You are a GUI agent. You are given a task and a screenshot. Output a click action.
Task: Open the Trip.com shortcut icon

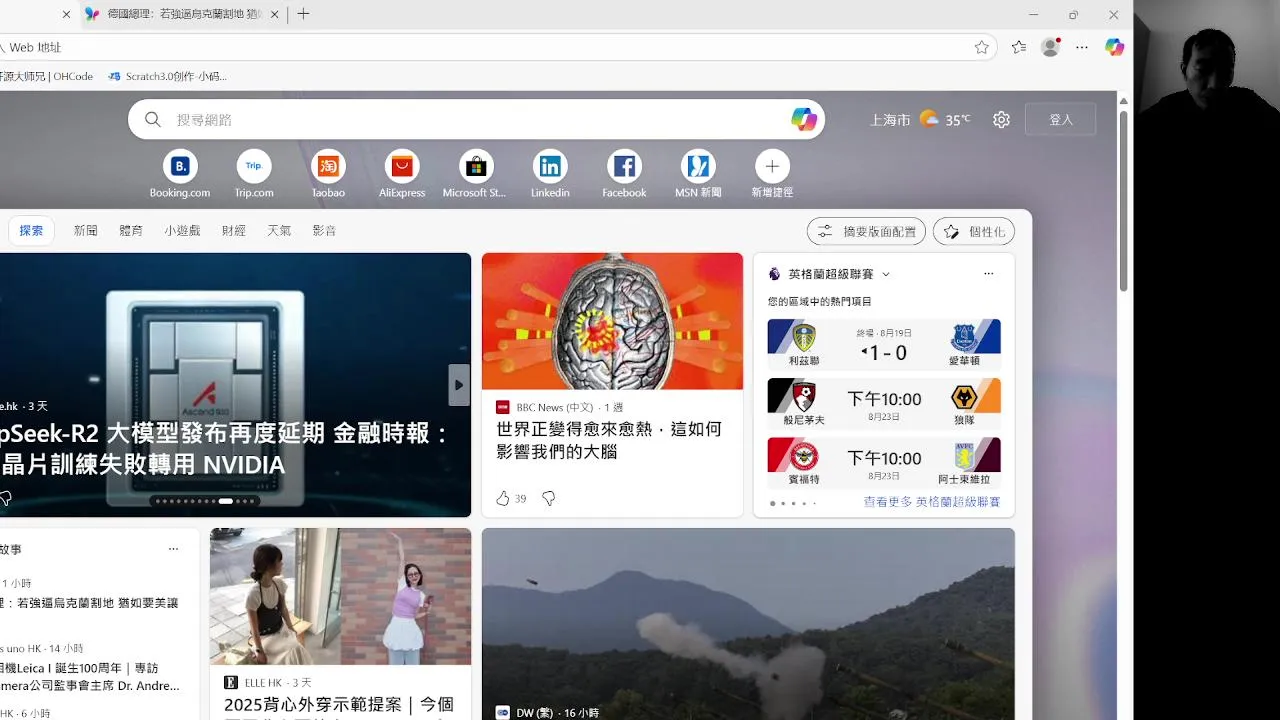(x=254, y=166)
